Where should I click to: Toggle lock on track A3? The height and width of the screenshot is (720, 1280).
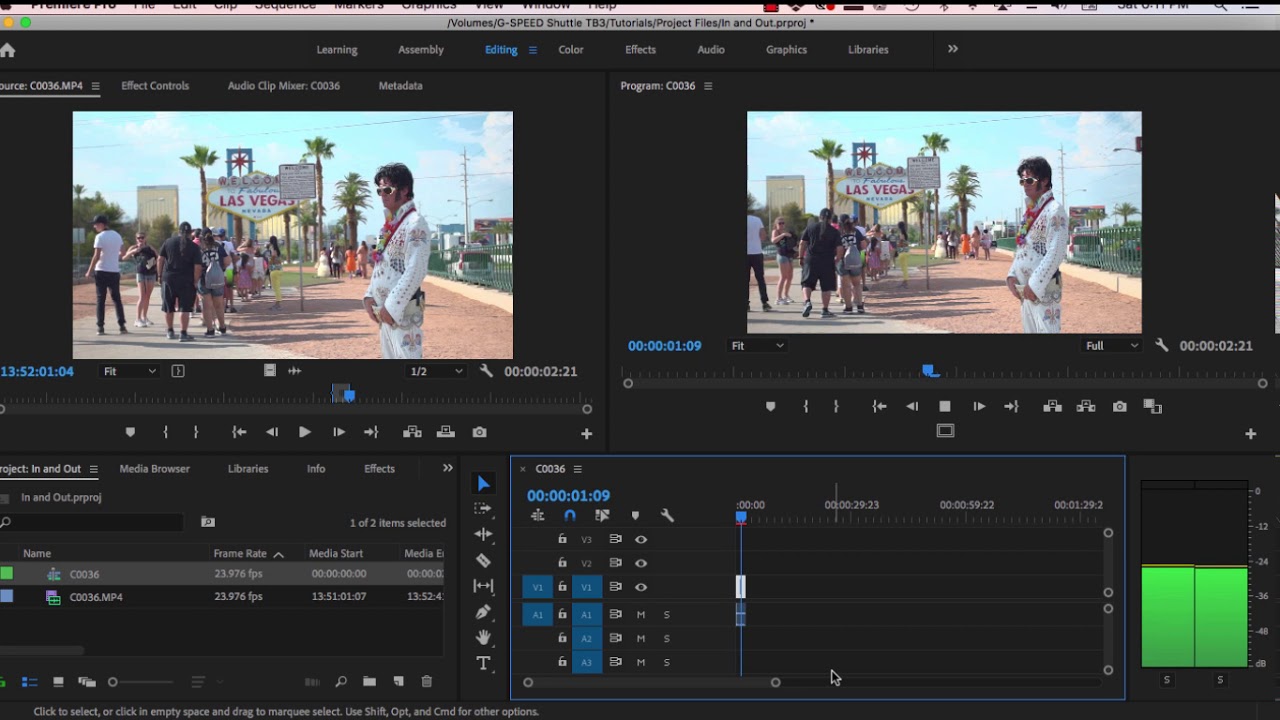(x=562, y=662)
